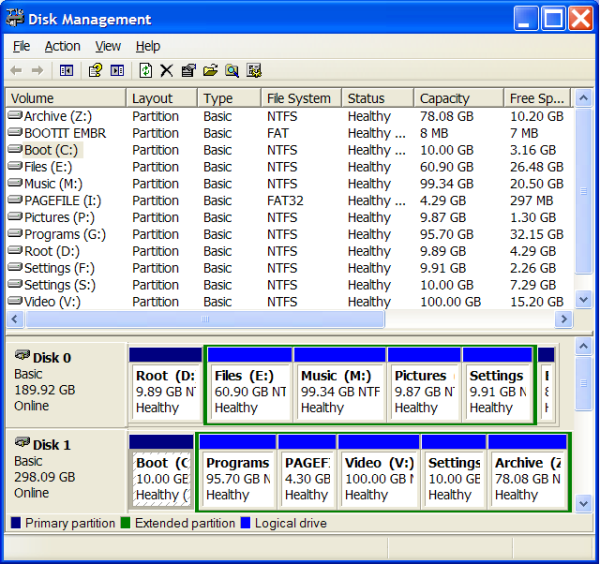Sort by the Capacity column header
Screen dimensions: 600x564
[x=458, y=98]
